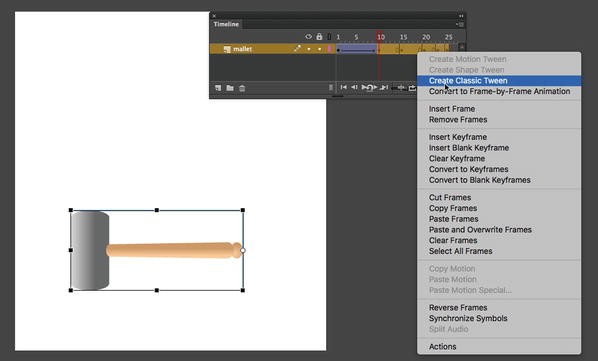Click the Delete layer trash icon
The width and height of the screenshot is (598, 361).
[242, 88]
